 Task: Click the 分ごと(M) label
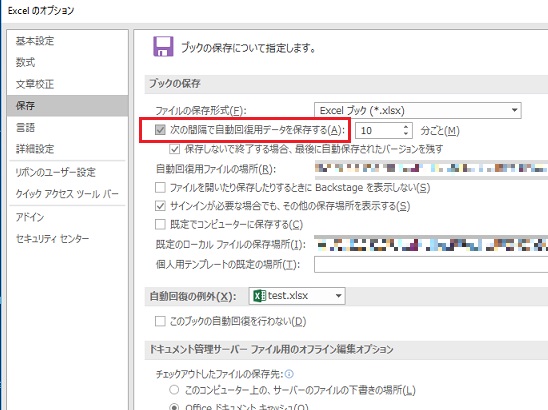(x=440, y=131)
